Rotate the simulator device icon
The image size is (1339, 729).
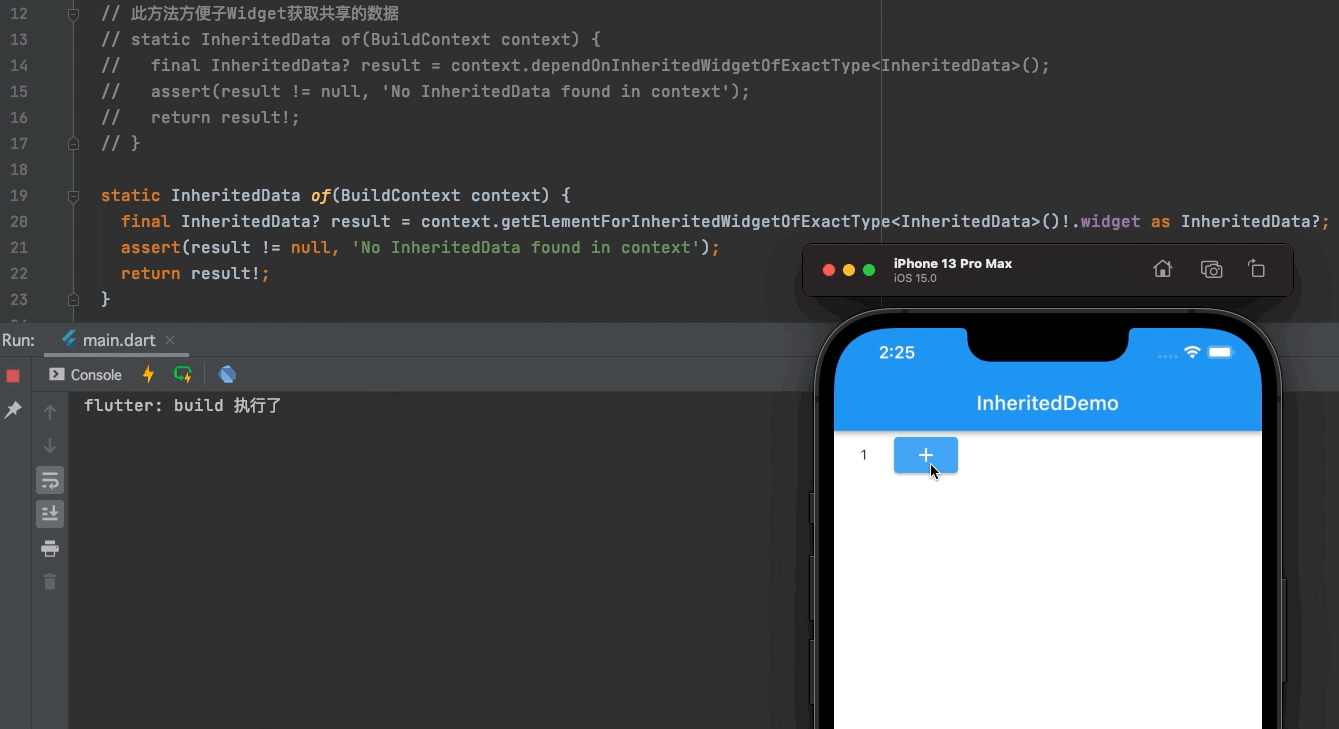[1257, 269]
